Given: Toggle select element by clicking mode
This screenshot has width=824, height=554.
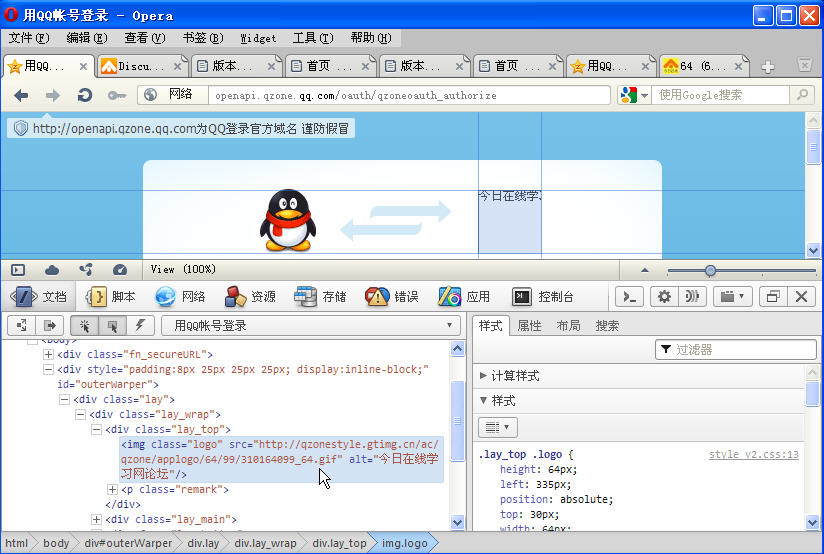Looking at the screenshot, I should [x=84, y=326].
